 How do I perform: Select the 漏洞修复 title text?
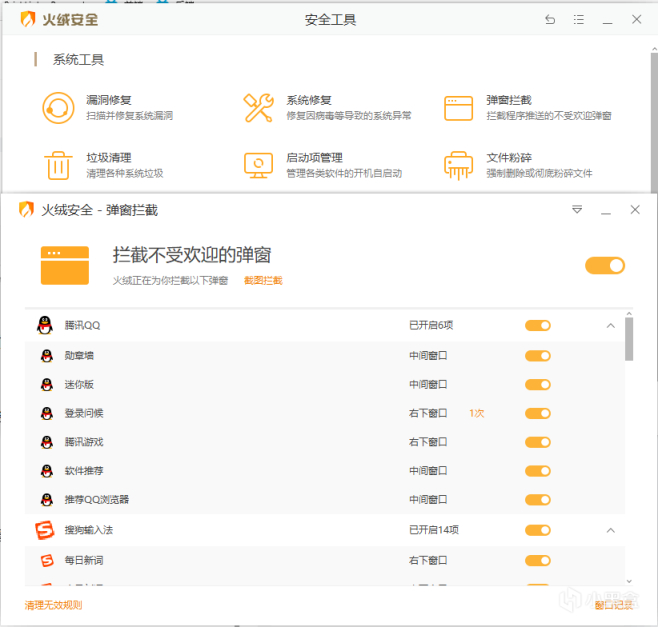tap(109, 100)
